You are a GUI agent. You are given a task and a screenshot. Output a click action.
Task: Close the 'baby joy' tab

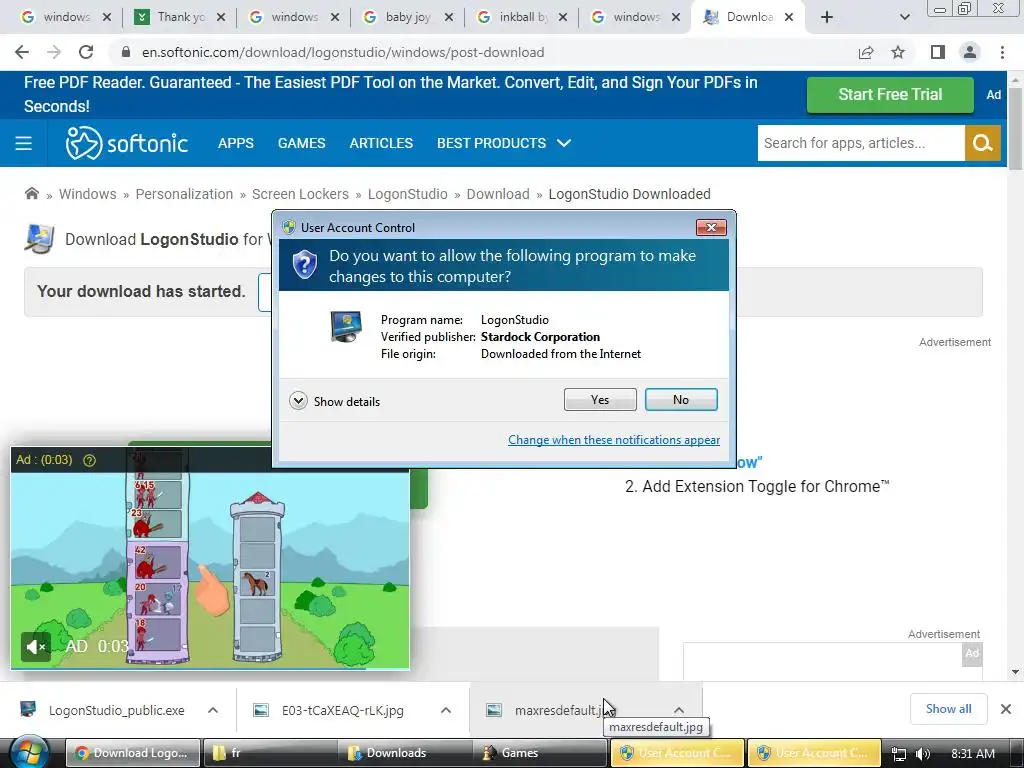(449, 17)
